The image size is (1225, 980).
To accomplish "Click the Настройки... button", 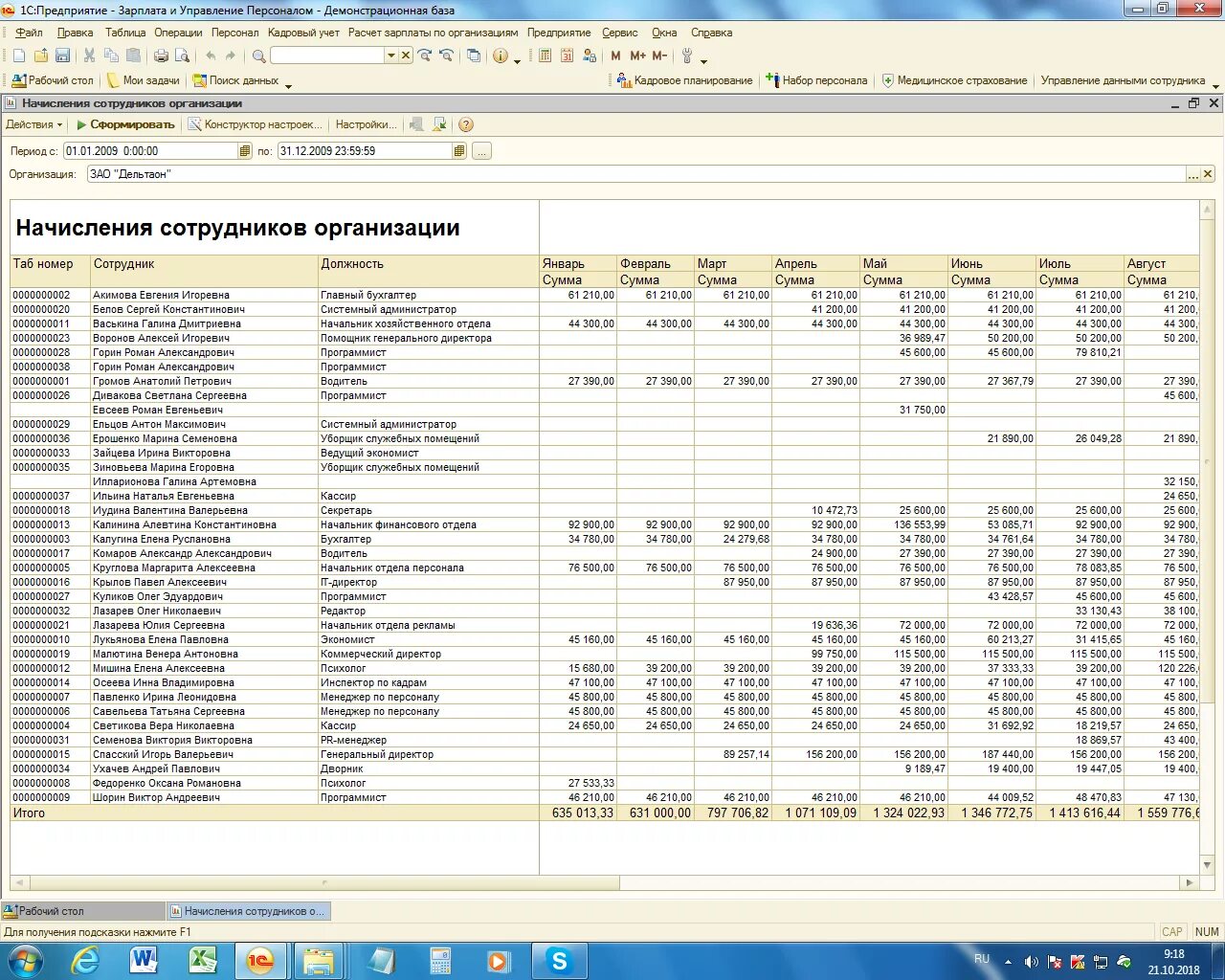I will pos(366,124).
